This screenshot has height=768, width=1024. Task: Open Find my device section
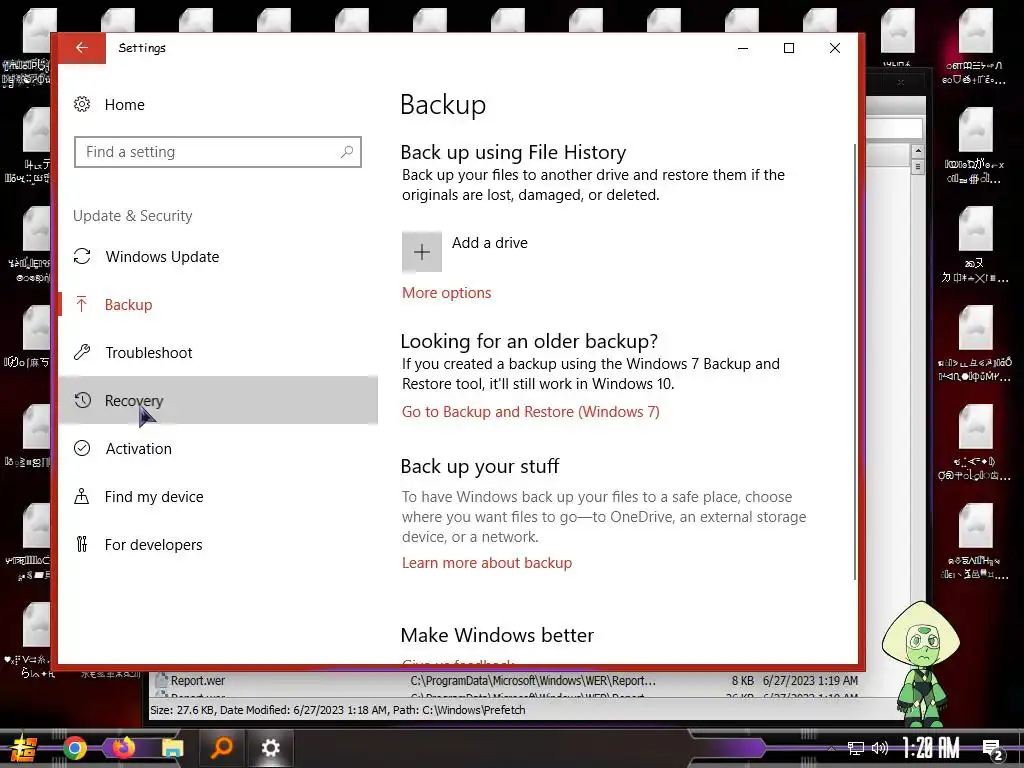point(217,496)
